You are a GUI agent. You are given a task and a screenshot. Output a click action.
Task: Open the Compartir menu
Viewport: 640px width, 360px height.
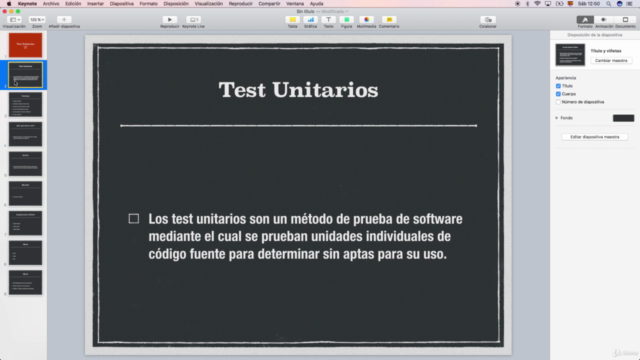pos(269,4)
